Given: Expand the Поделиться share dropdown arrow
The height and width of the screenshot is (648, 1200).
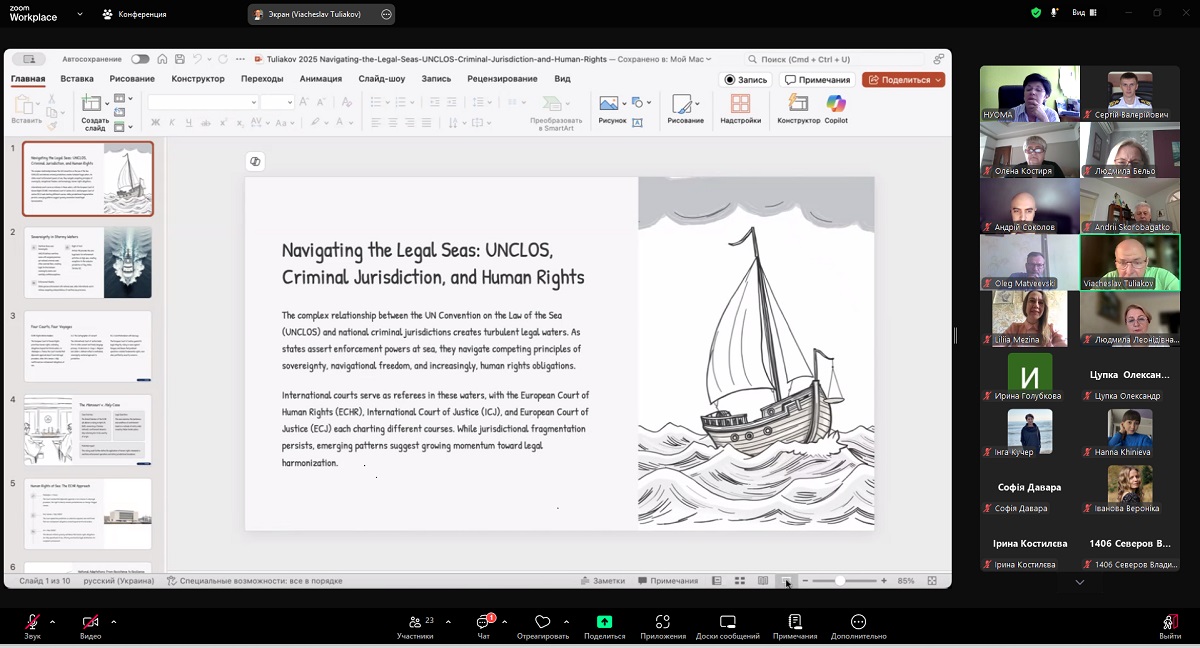Looking at the screenshot, I should click(x=938, y=80).
